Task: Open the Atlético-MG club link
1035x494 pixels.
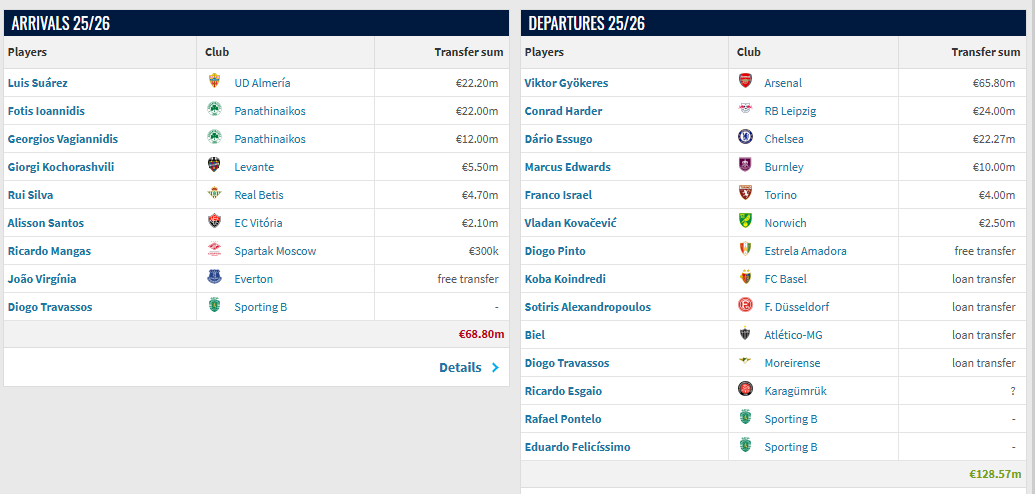Action: 793,335
